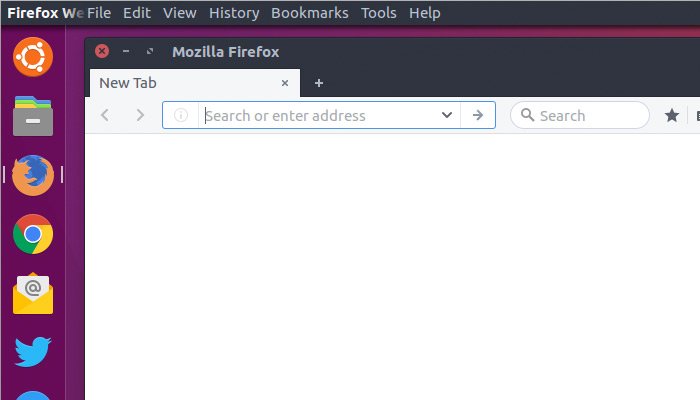Click the Go arrow in address bar
This screenshot has width=700, height=400.
click(x=478, y=115)
